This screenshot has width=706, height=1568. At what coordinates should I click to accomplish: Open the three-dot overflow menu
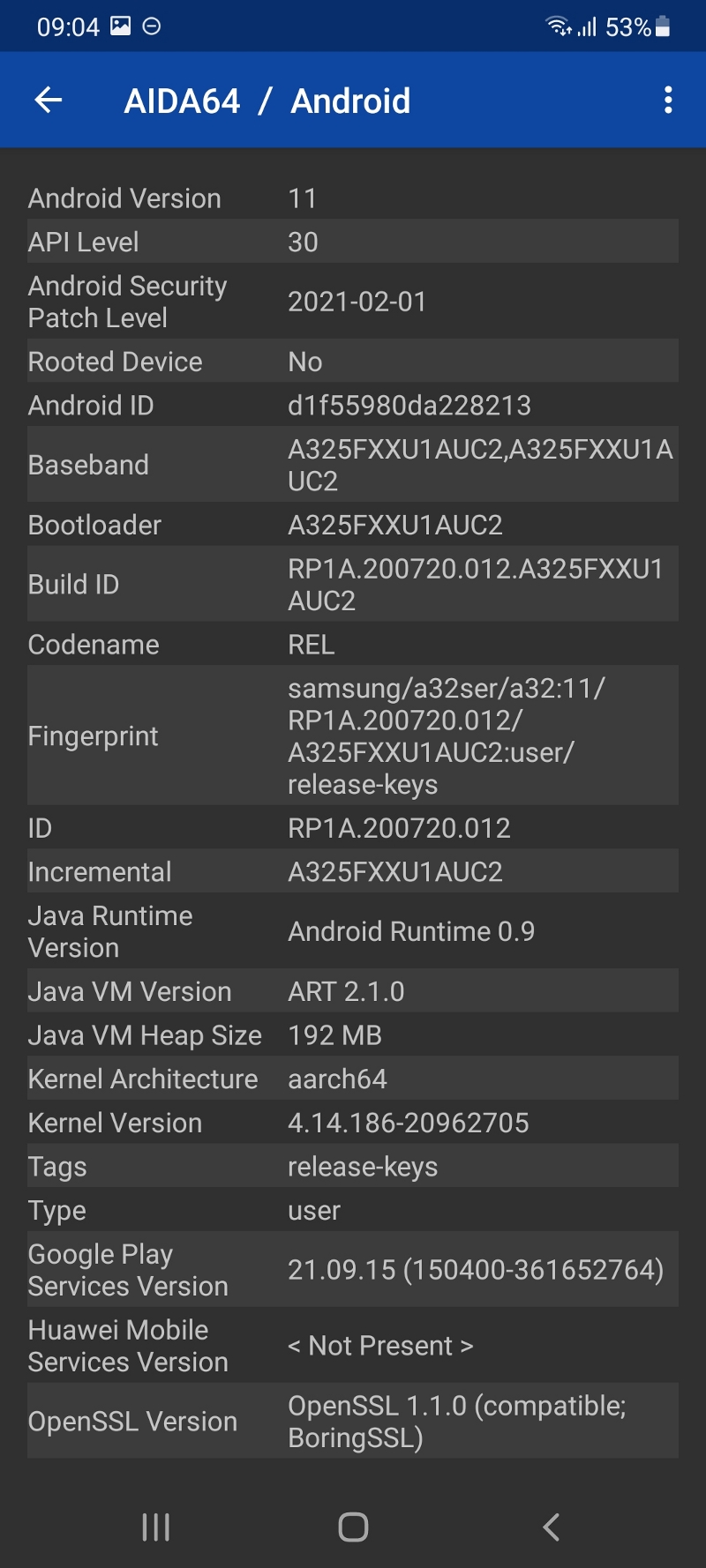668,101
